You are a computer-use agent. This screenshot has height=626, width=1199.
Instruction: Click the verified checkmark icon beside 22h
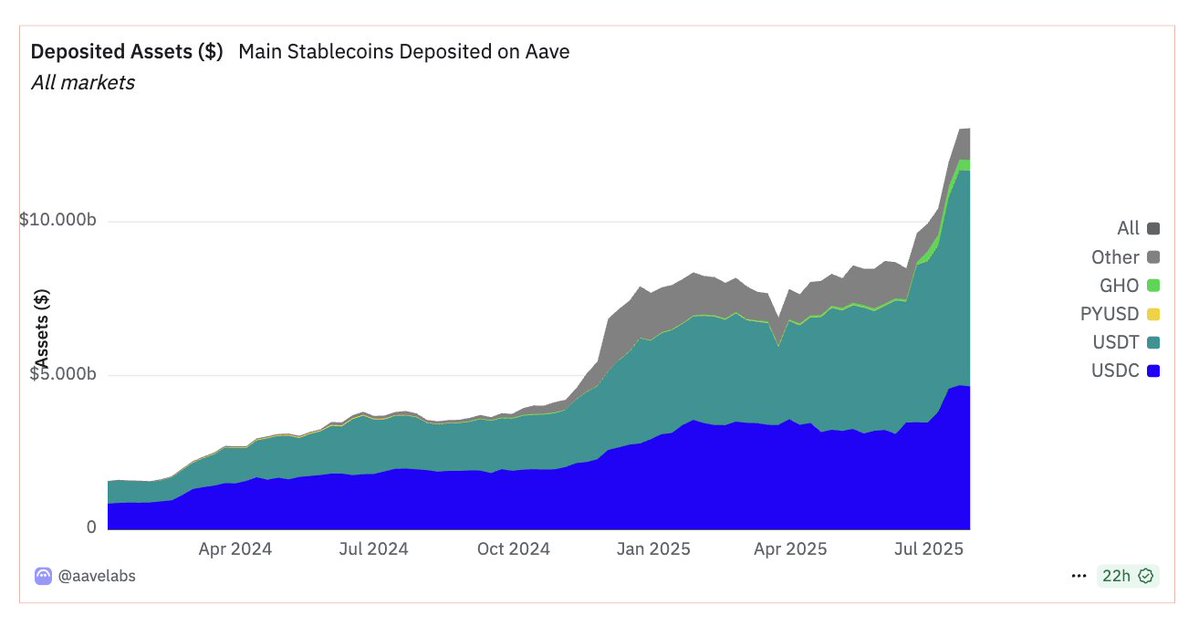pyautogui.click(x=1145, y=576)
